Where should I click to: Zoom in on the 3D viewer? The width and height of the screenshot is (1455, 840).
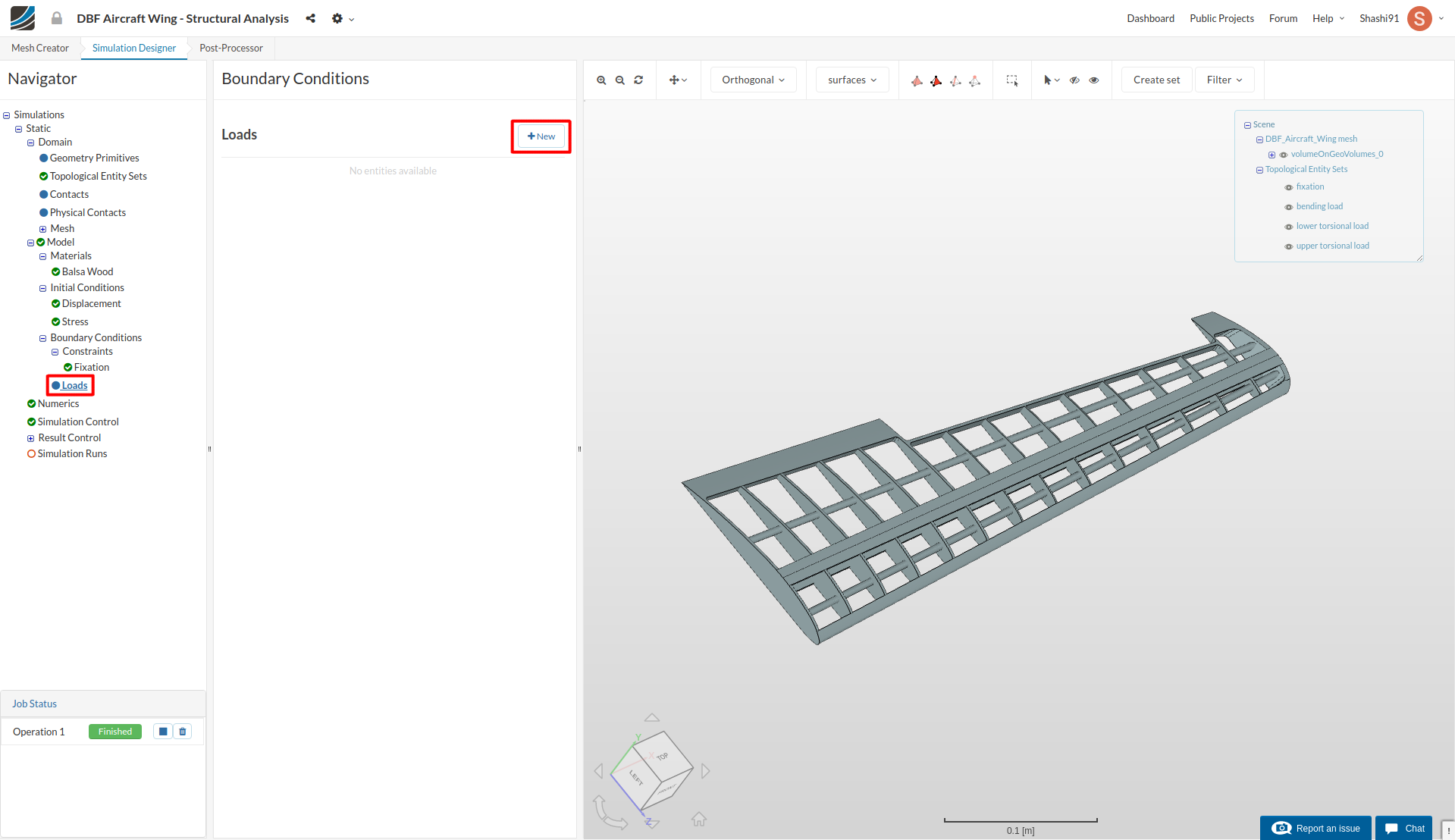click(x=601, y=80)
